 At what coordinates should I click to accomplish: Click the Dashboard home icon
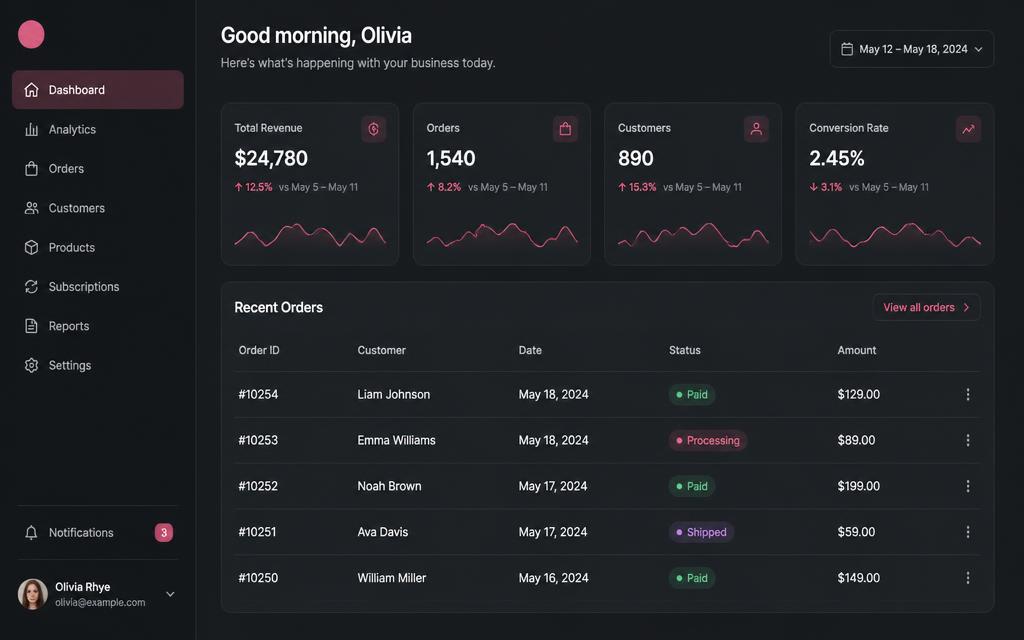[x=31, y=90]
